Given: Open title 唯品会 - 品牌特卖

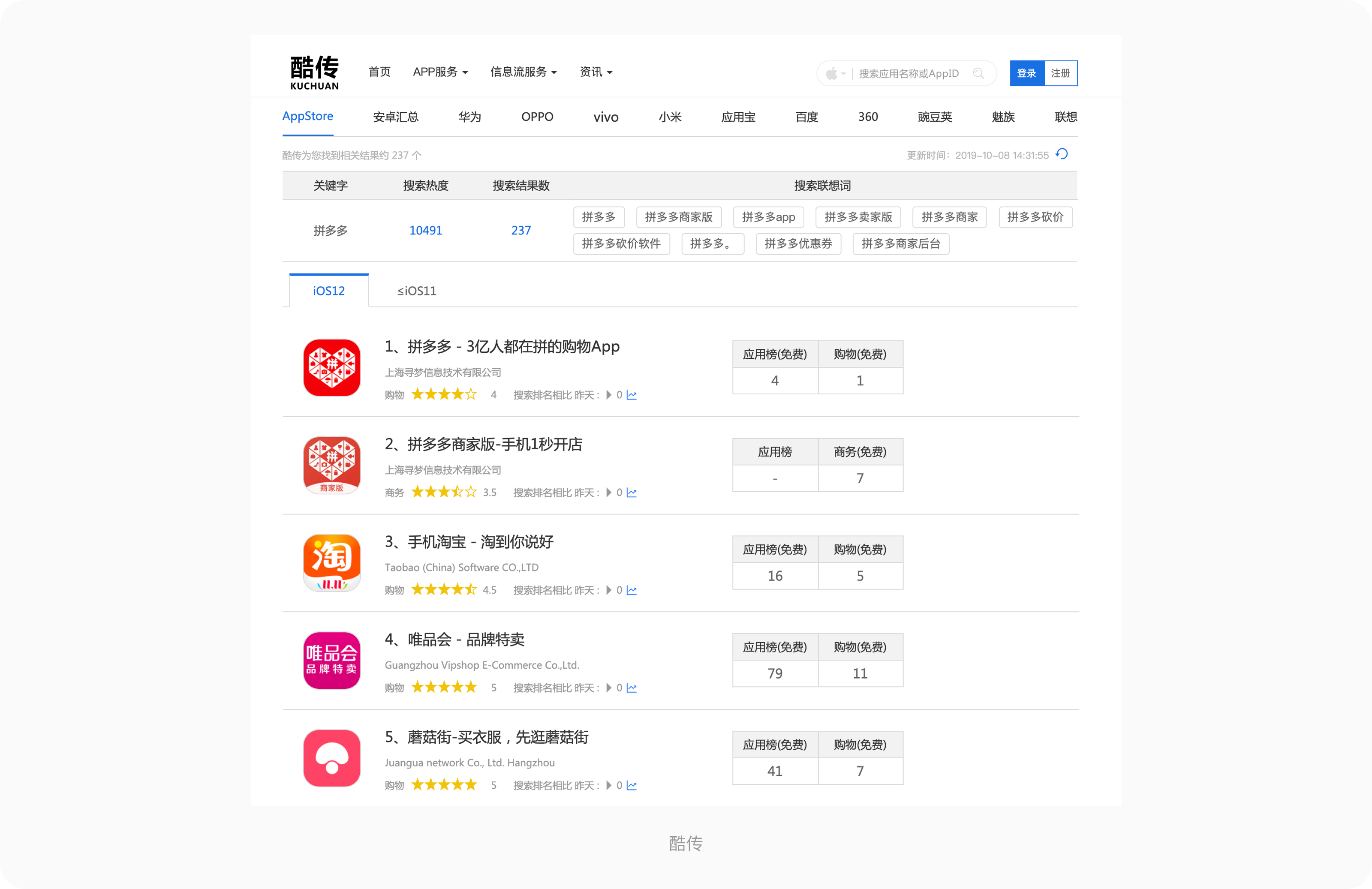Looking at the screenshot, I should (x=455, y=640).
